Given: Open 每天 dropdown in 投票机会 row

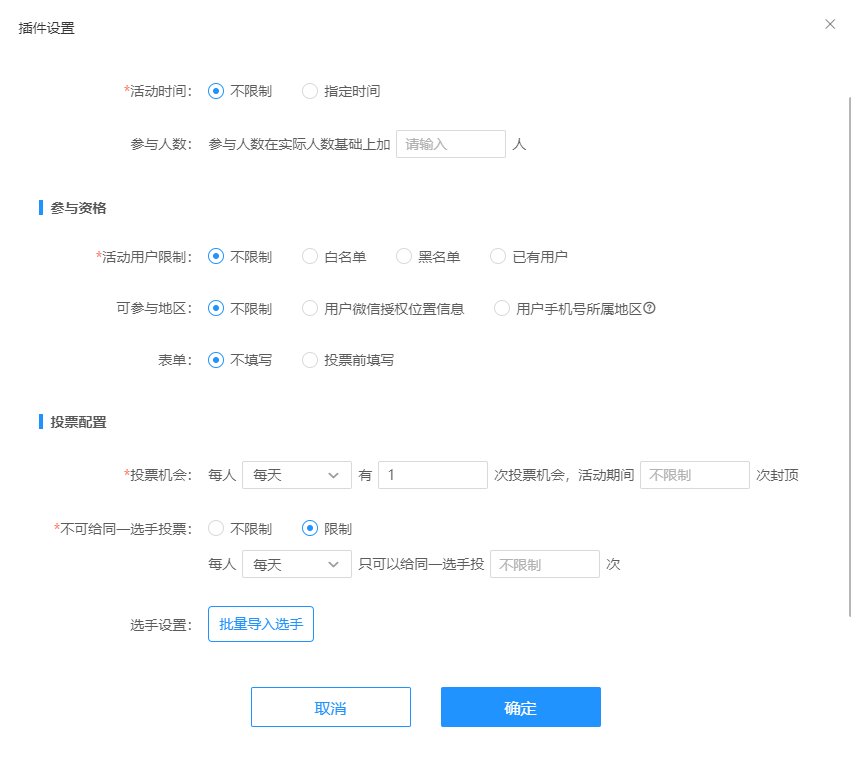Looking at the screenshot, I should pos(297,475).
